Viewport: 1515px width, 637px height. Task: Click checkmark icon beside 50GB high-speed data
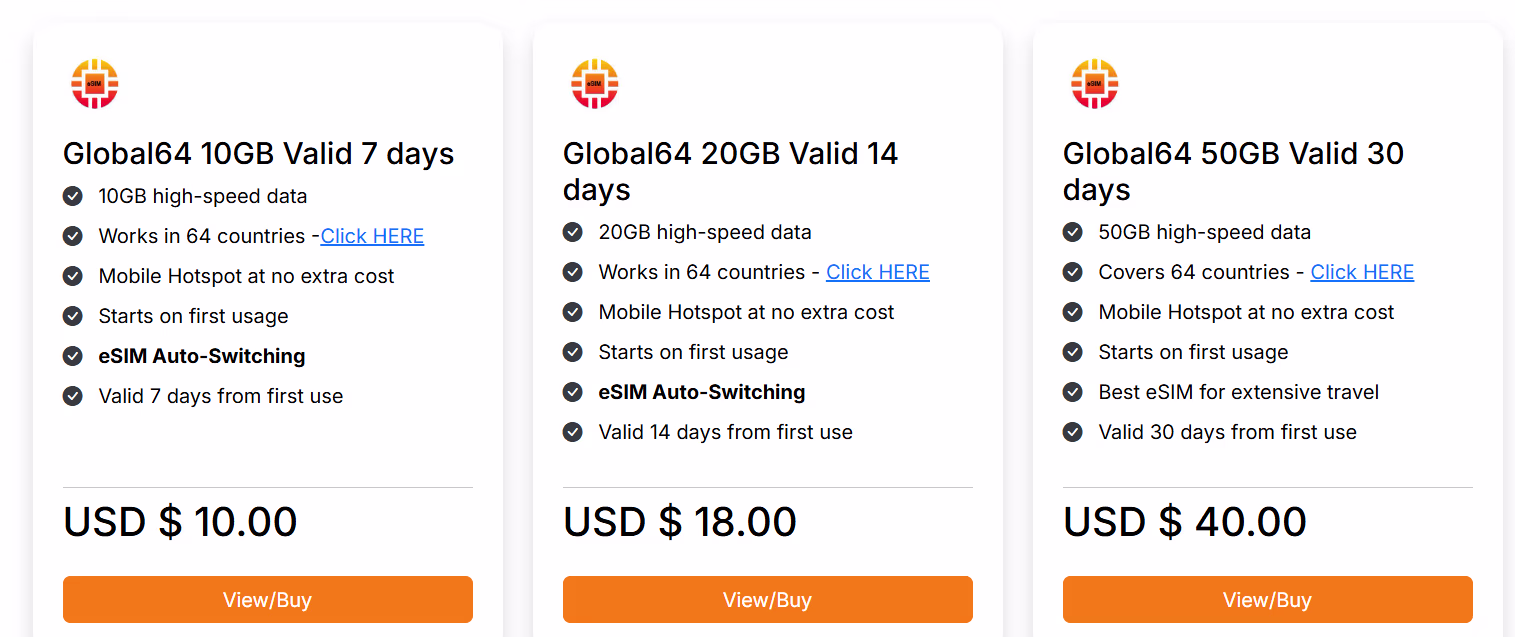(1073, 232)
